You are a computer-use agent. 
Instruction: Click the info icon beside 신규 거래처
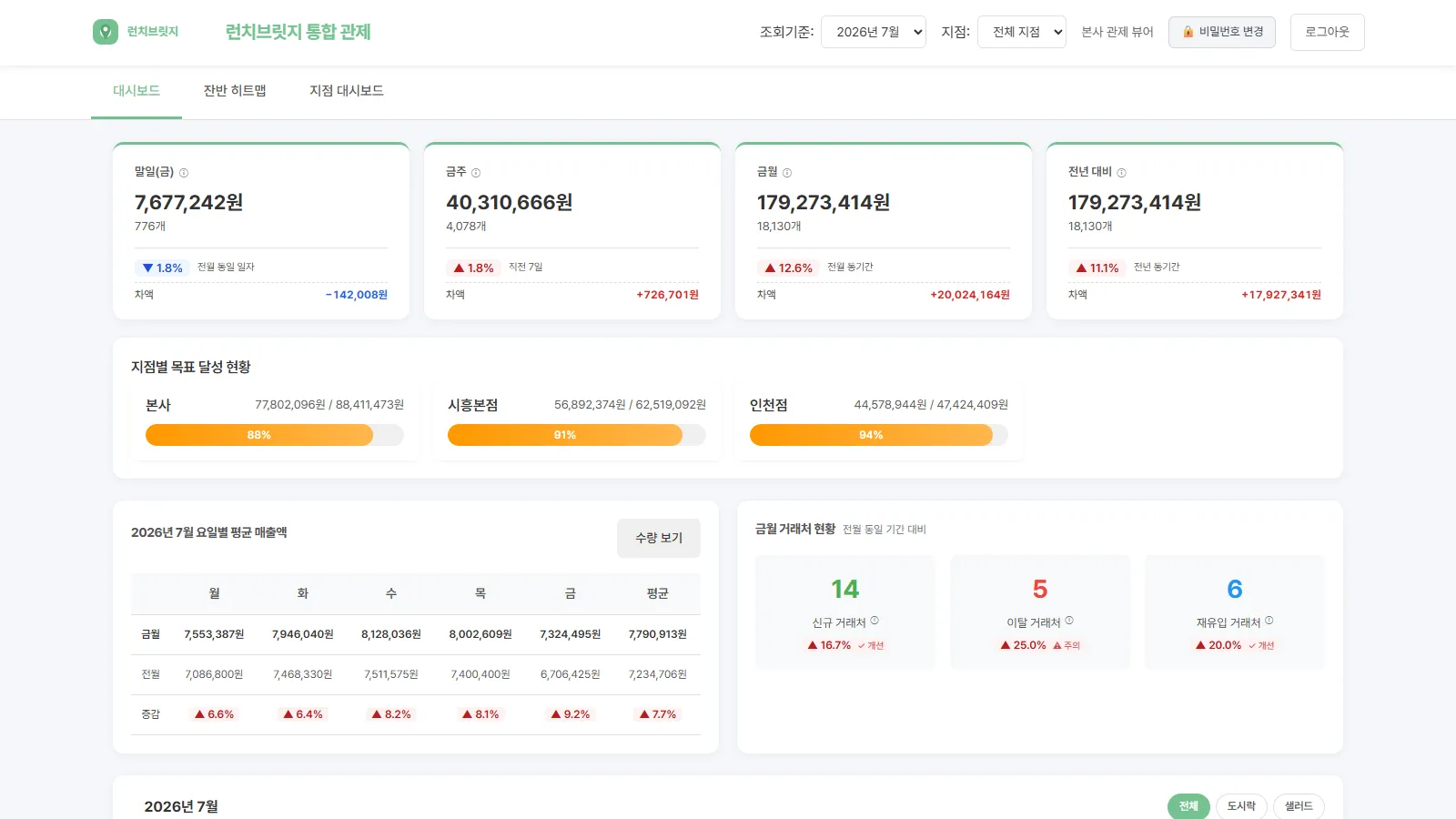point(875,621)
